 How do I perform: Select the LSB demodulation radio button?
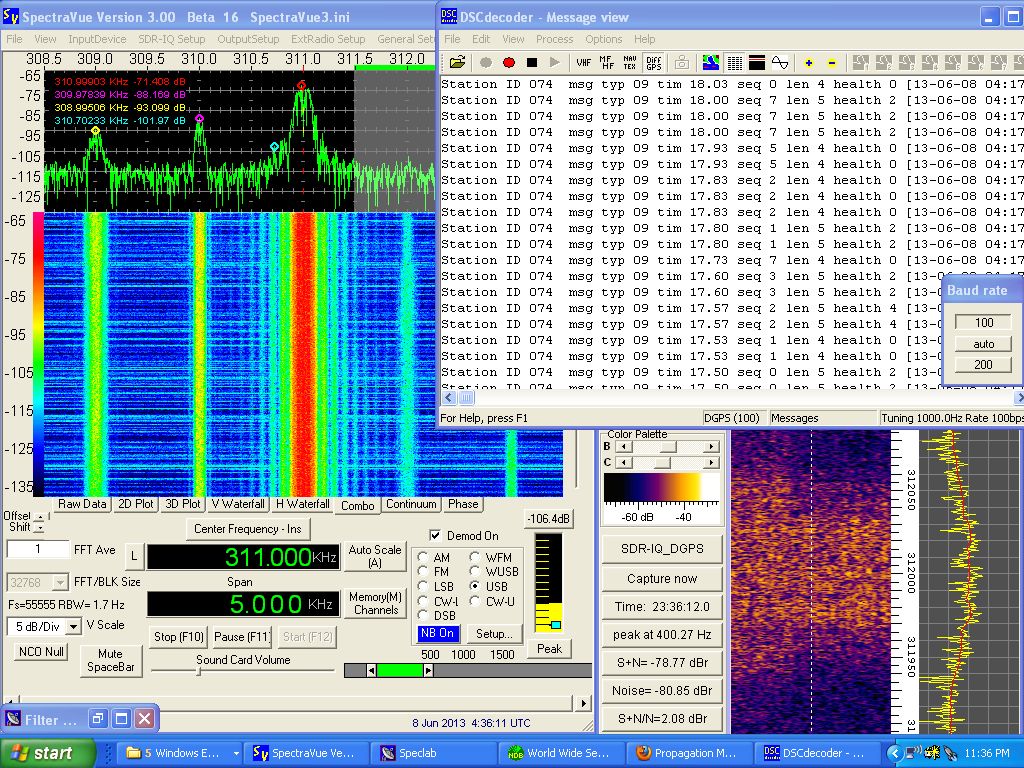pos(424,587)
